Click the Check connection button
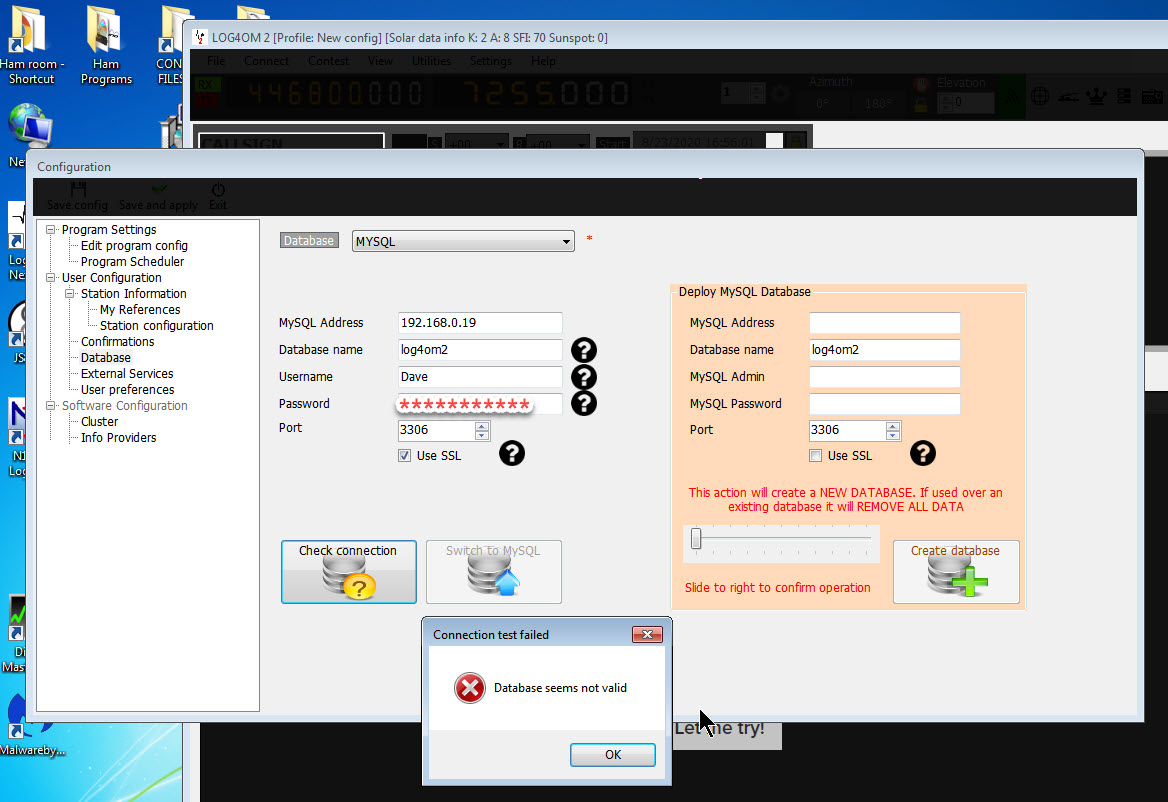The width and height of the screenshot is (1168, 802). click(349, 572)
